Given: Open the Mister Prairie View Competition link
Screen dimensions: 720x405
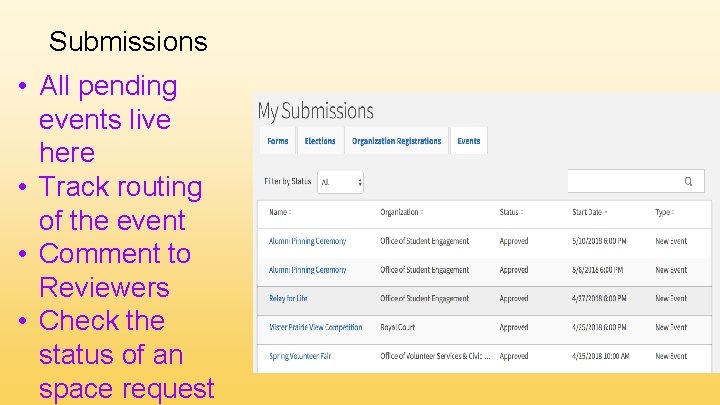Looking at the screenshot, I should (x=313, y=327).
